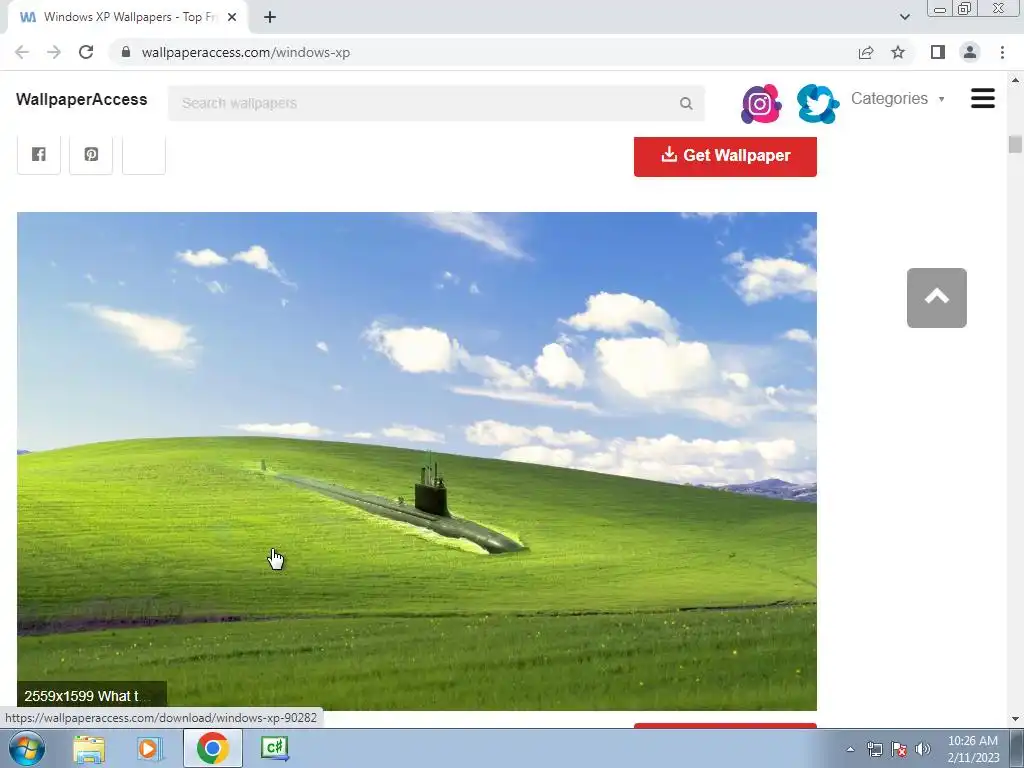
Task: Click the volume speaker tray icon
Action: (x=923, y=749)
